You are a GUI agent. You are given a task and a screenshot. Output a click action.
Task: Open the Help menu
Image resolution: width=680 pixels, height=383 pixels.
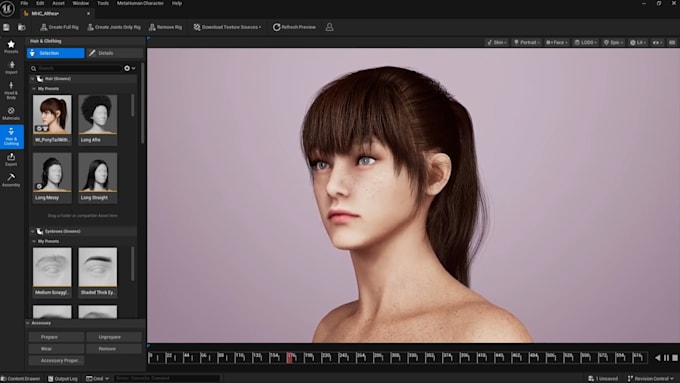(x=177, y=3)
